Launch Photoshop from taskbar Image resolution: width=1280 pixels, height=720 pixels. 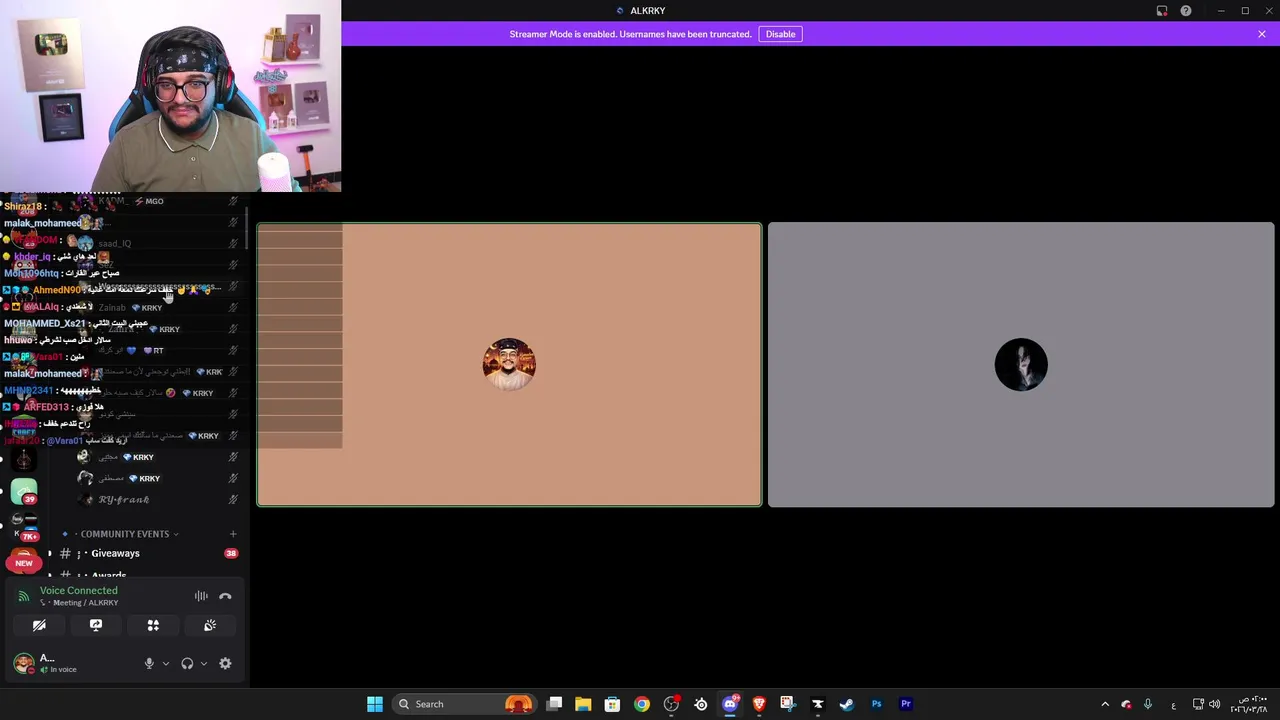[x=877, y=704]
